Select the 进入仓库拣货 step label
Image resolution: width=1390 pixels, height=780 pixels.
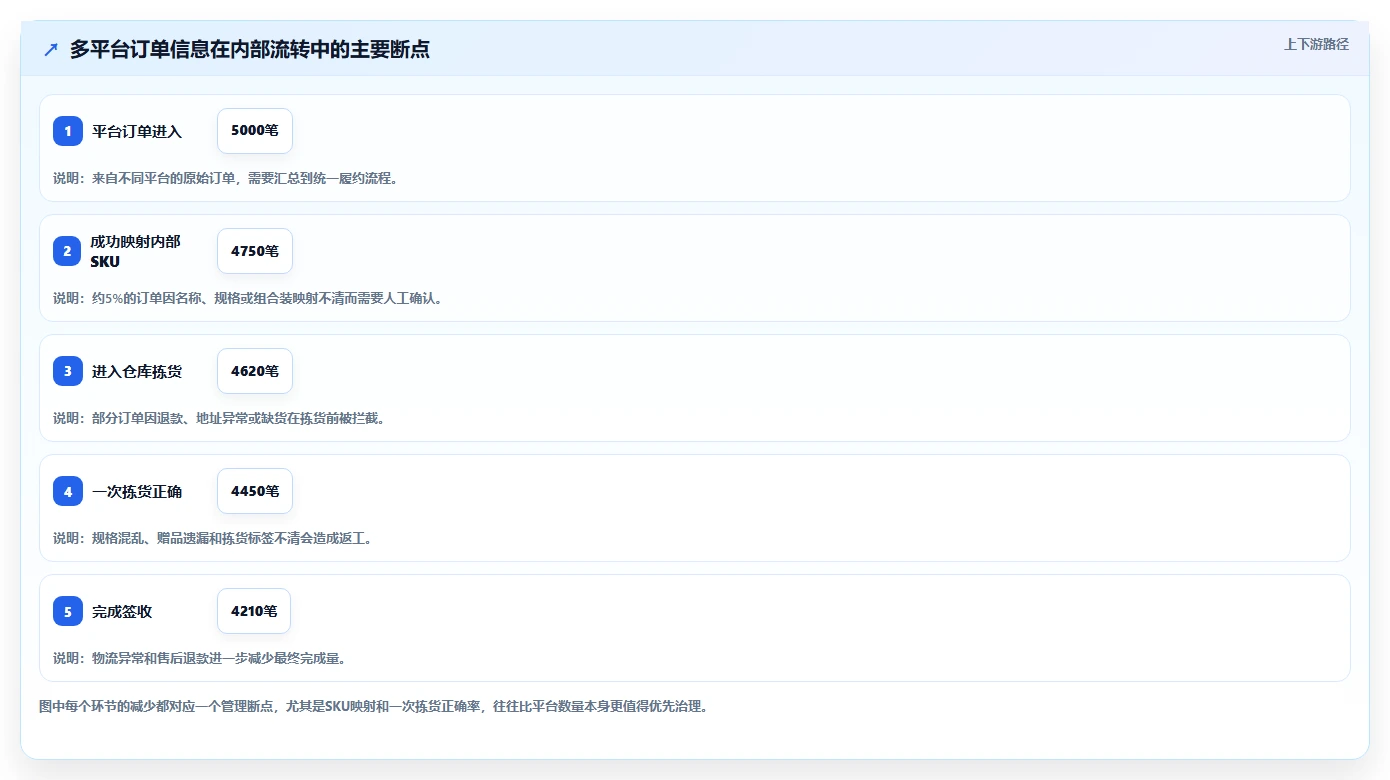point(137,371)
